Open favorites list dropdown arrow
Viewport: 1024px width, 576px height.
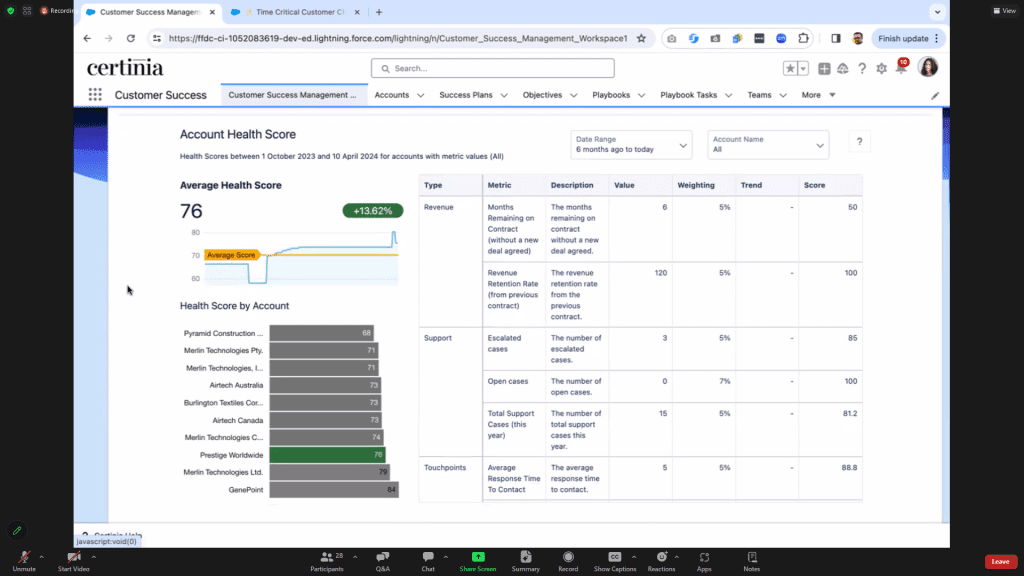[x=803, y=68]
